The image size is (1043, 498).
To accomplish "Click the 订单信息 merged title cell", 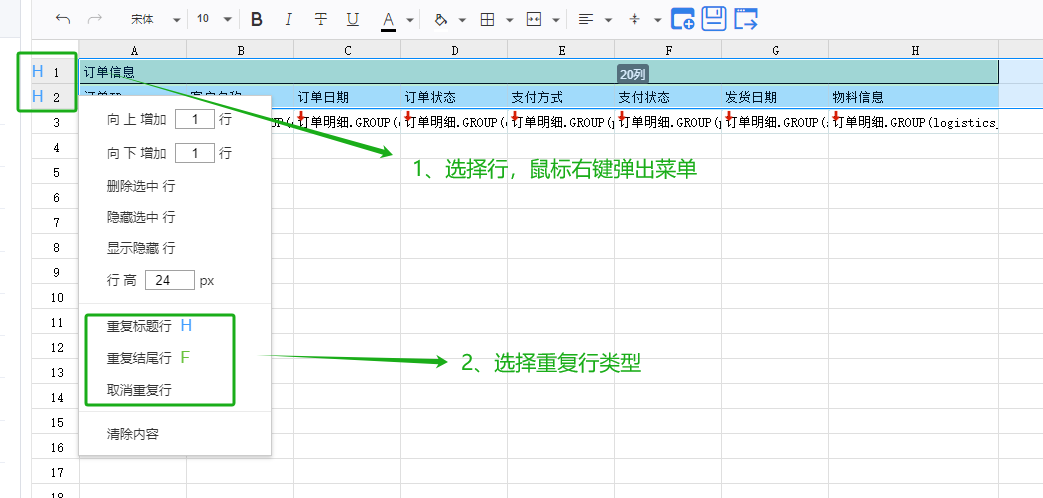I will (539, 72).
